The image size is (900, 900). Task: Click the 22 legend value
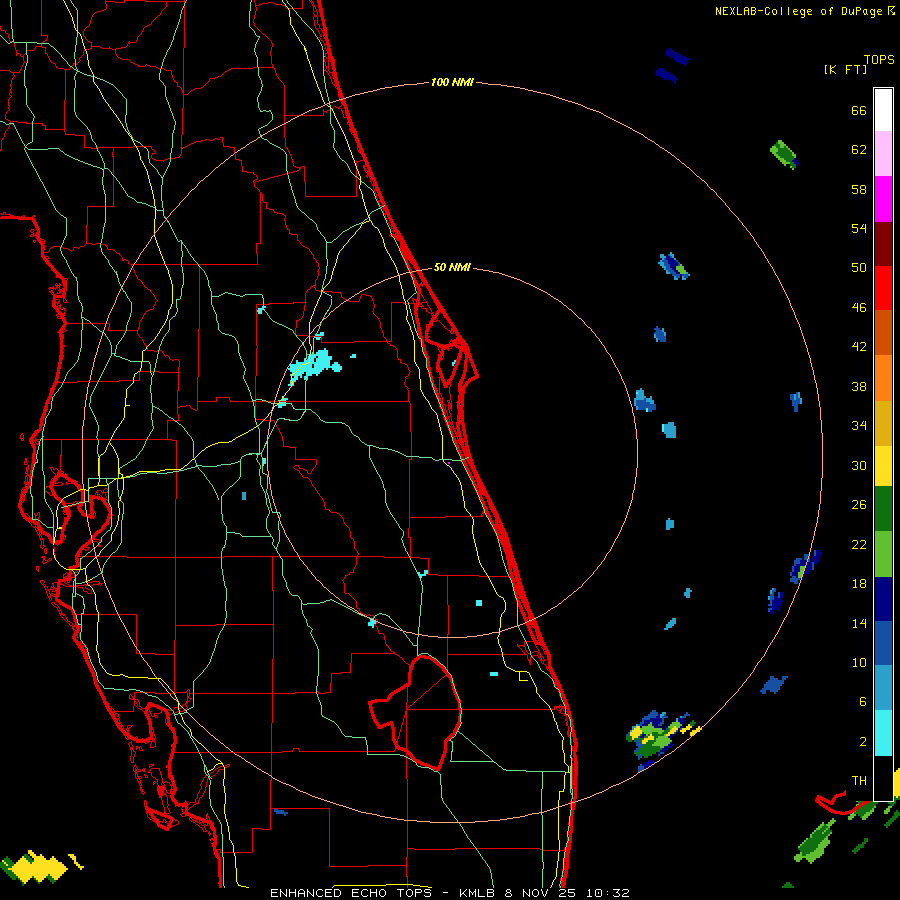(x=859, y=545)
